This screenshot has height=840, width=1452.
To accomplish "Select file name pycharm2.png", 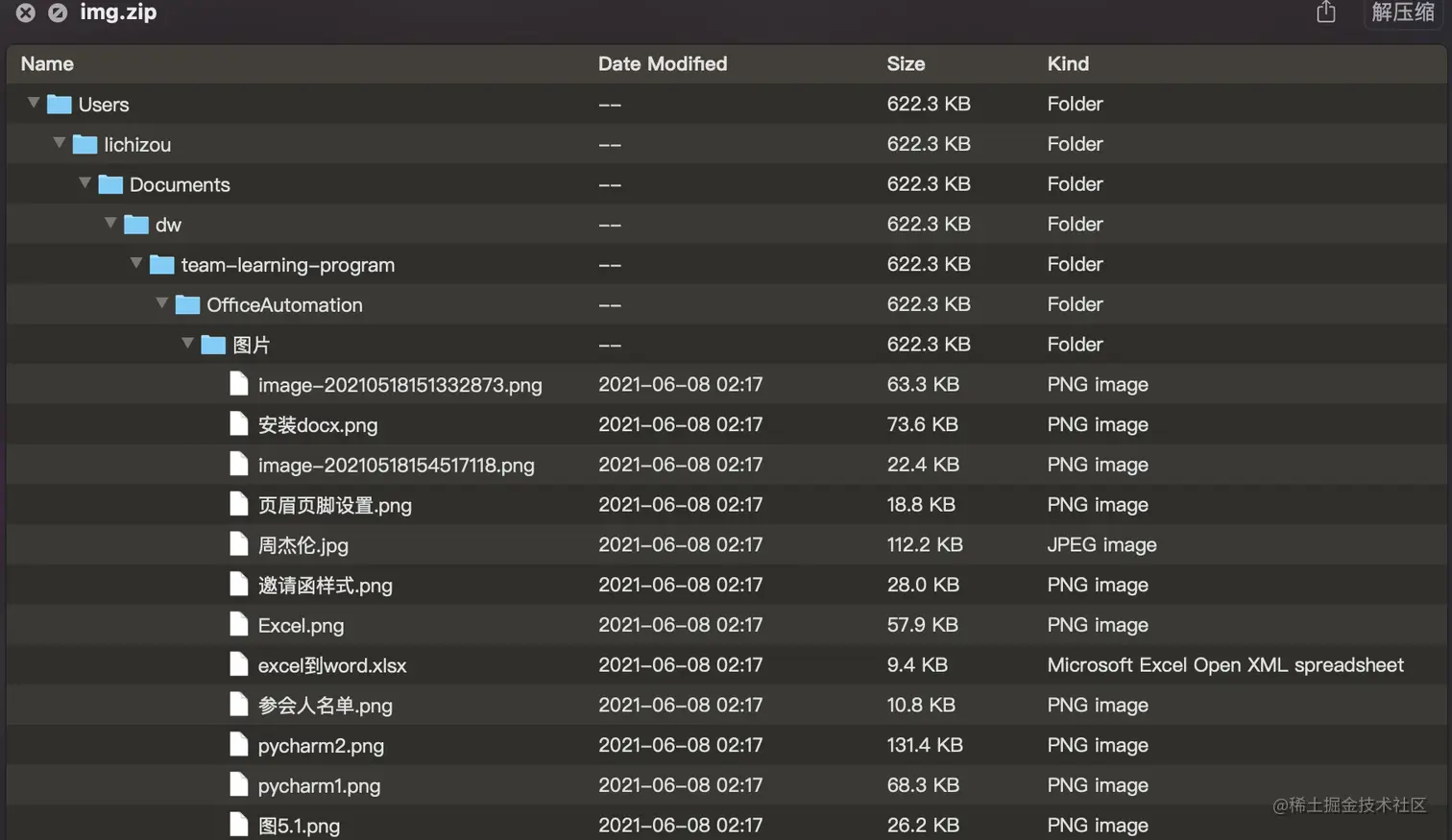I will pyautogui.click(x=321, y=746).
